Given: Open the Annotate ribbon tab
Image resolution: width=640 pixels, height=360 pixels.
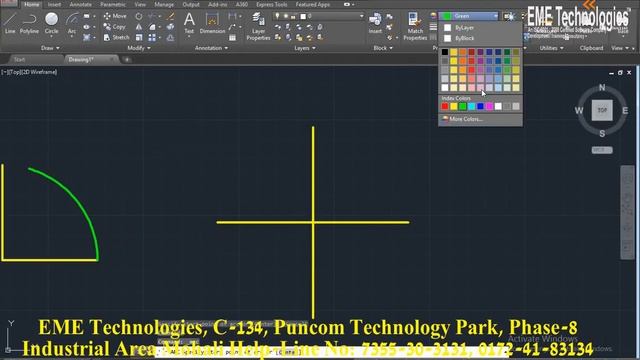Looking at the screenshot, I should click(x=80, y=4).
